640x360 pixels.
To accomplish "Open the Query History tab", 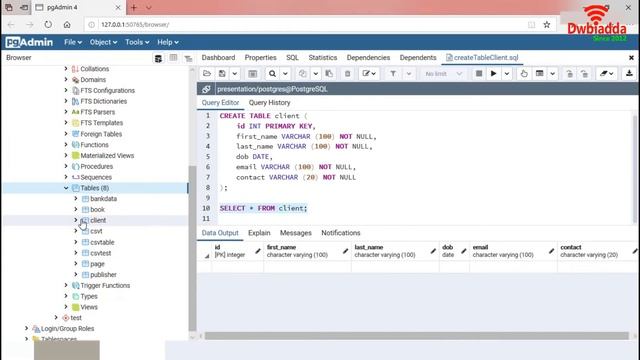I will (269, 102).
